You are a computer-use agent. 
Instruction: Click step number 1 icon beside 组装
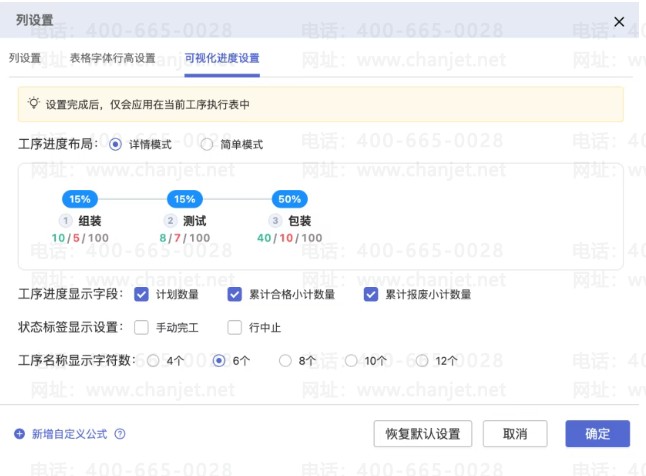(x=66, y=221)
